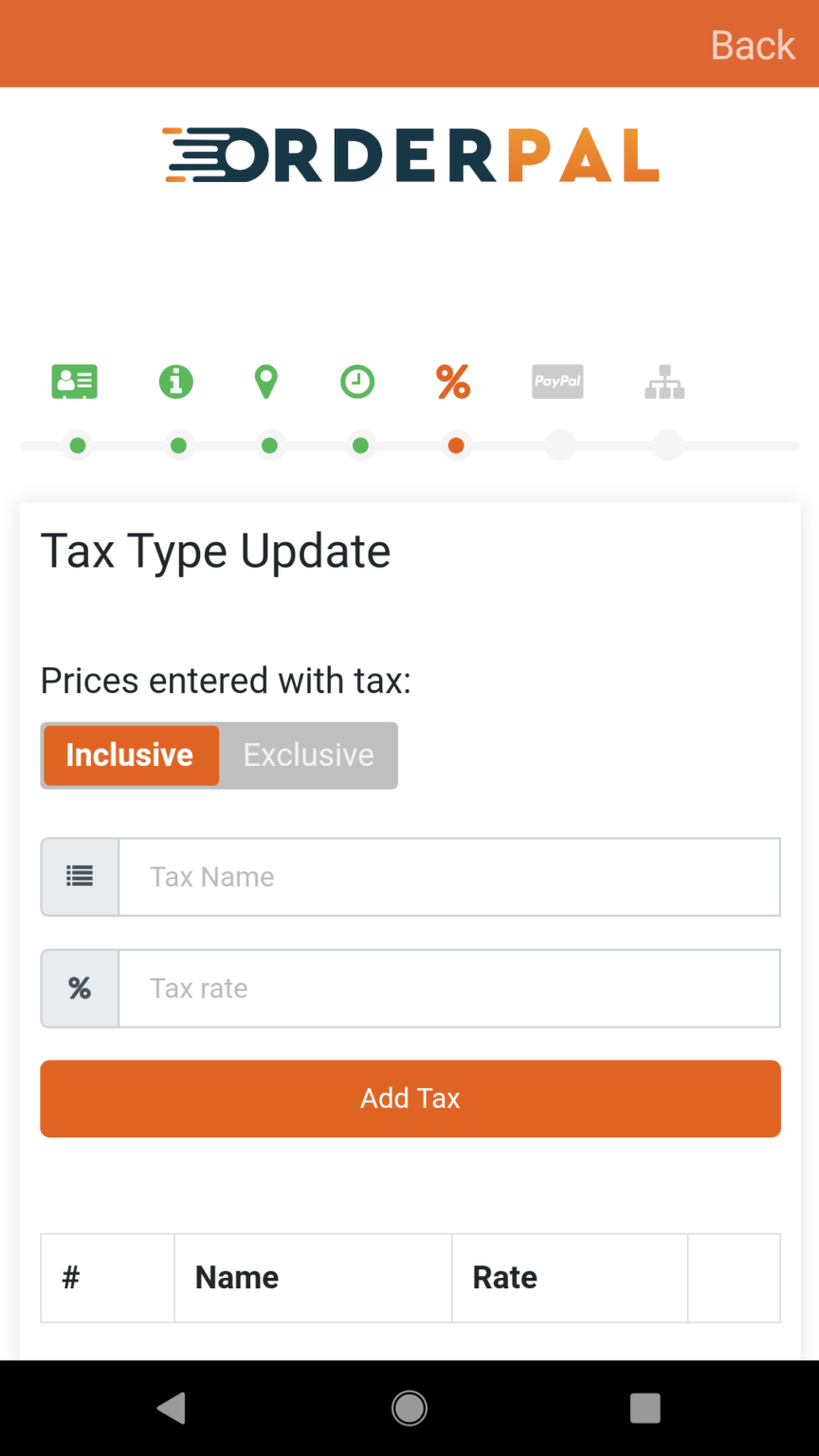Select the orange percent tax step icon
Image resolution: width=819 pixels, height=1456 pixels.
tap(453, 382)
